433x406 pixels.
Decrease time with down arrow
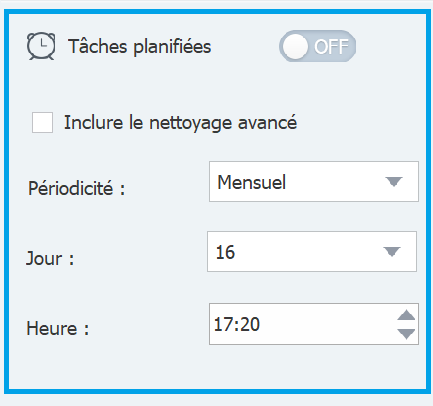pyautogui.click(x=406, y=334)
